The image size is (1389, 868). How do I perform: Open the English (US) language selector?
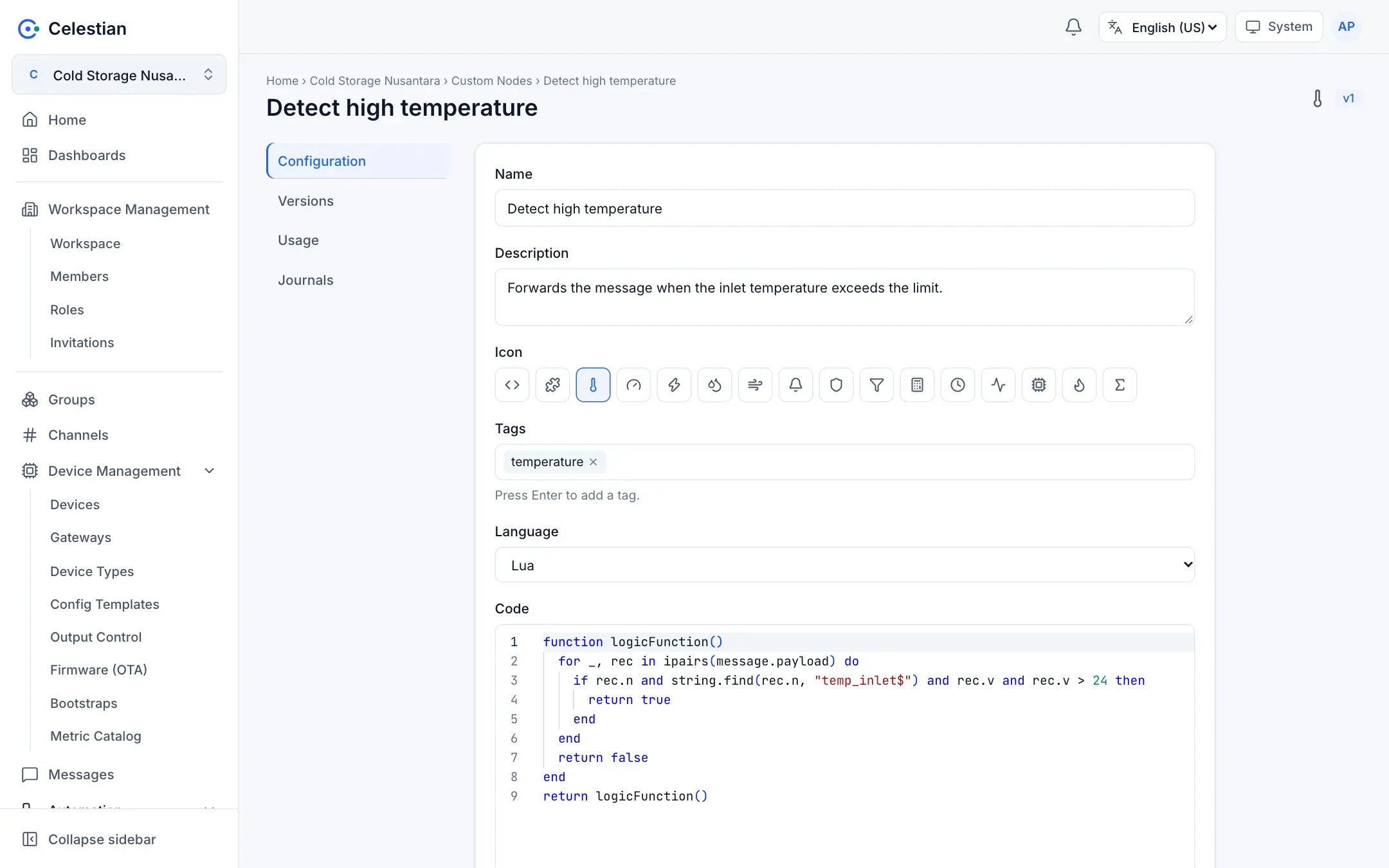click(1163, 27)
